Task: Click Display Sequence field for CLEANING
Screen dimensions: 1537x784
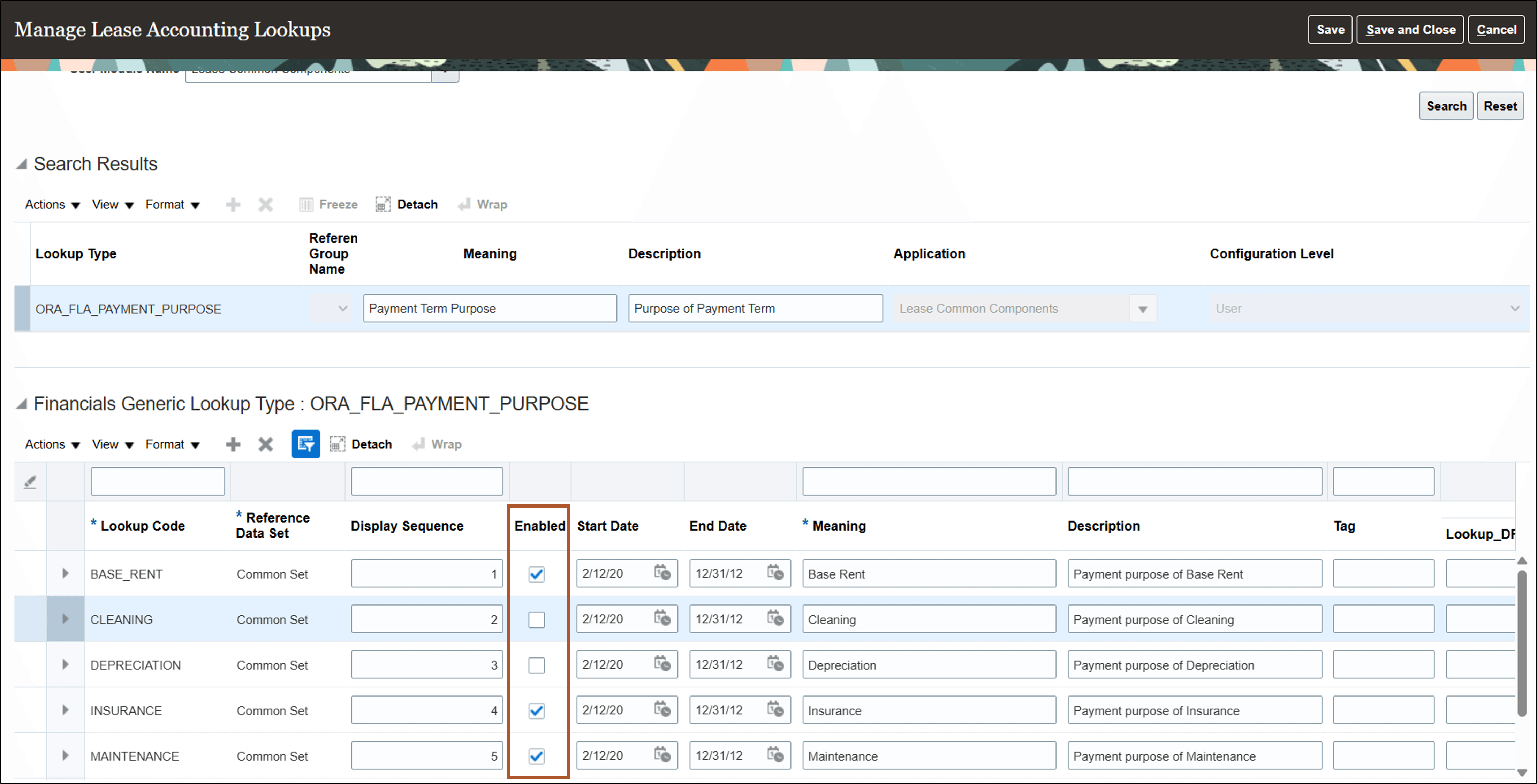Action: (x=427, y=619)
